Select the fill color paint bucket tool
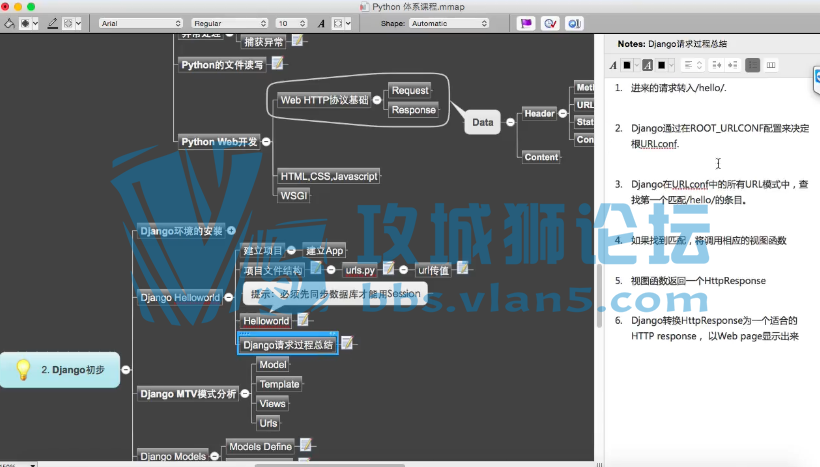This screenshot has height=467, width=820. pos(9,24)
